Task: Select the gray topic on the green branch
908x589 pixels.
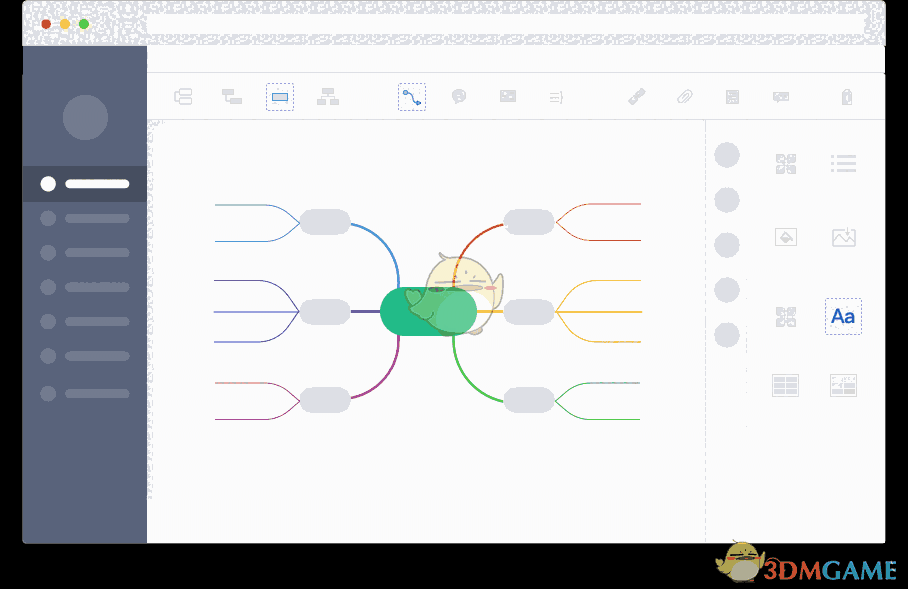Action: [529, 400]
